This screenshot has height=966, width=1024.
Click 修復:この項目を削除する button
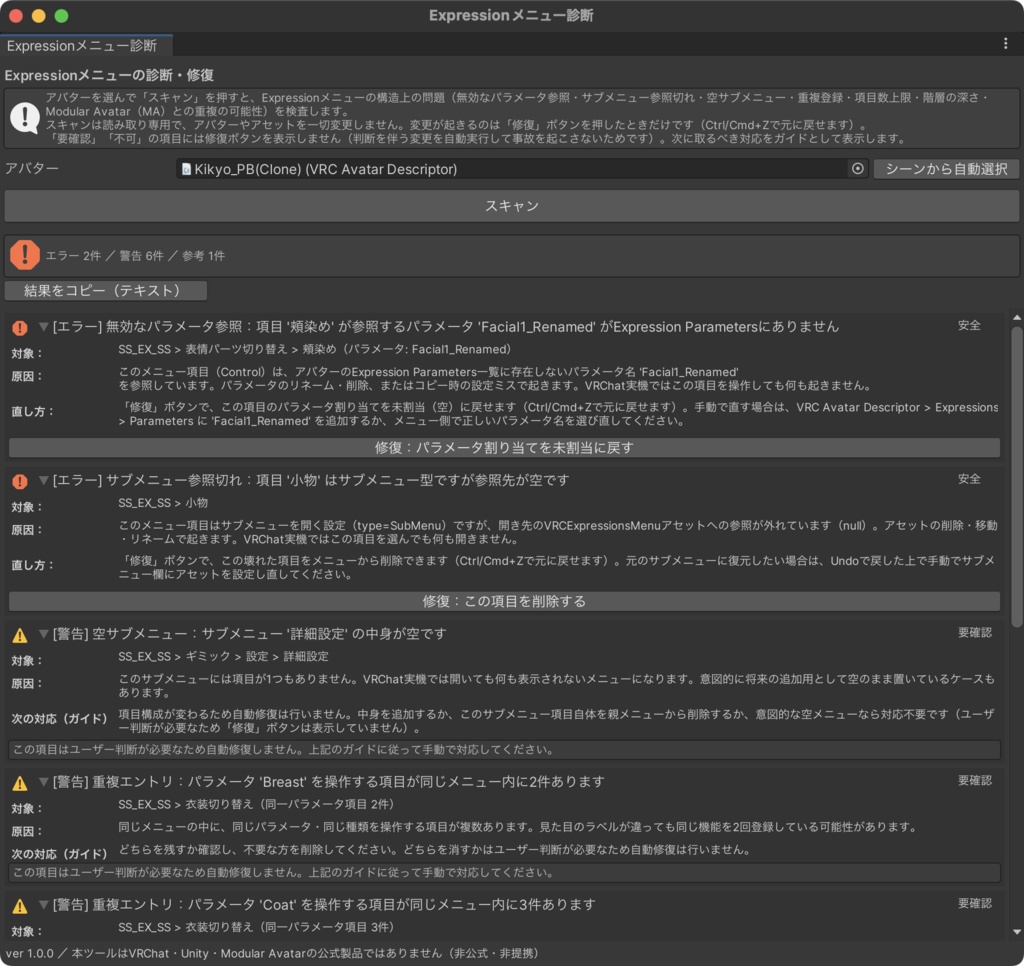(x=504, y=601)
